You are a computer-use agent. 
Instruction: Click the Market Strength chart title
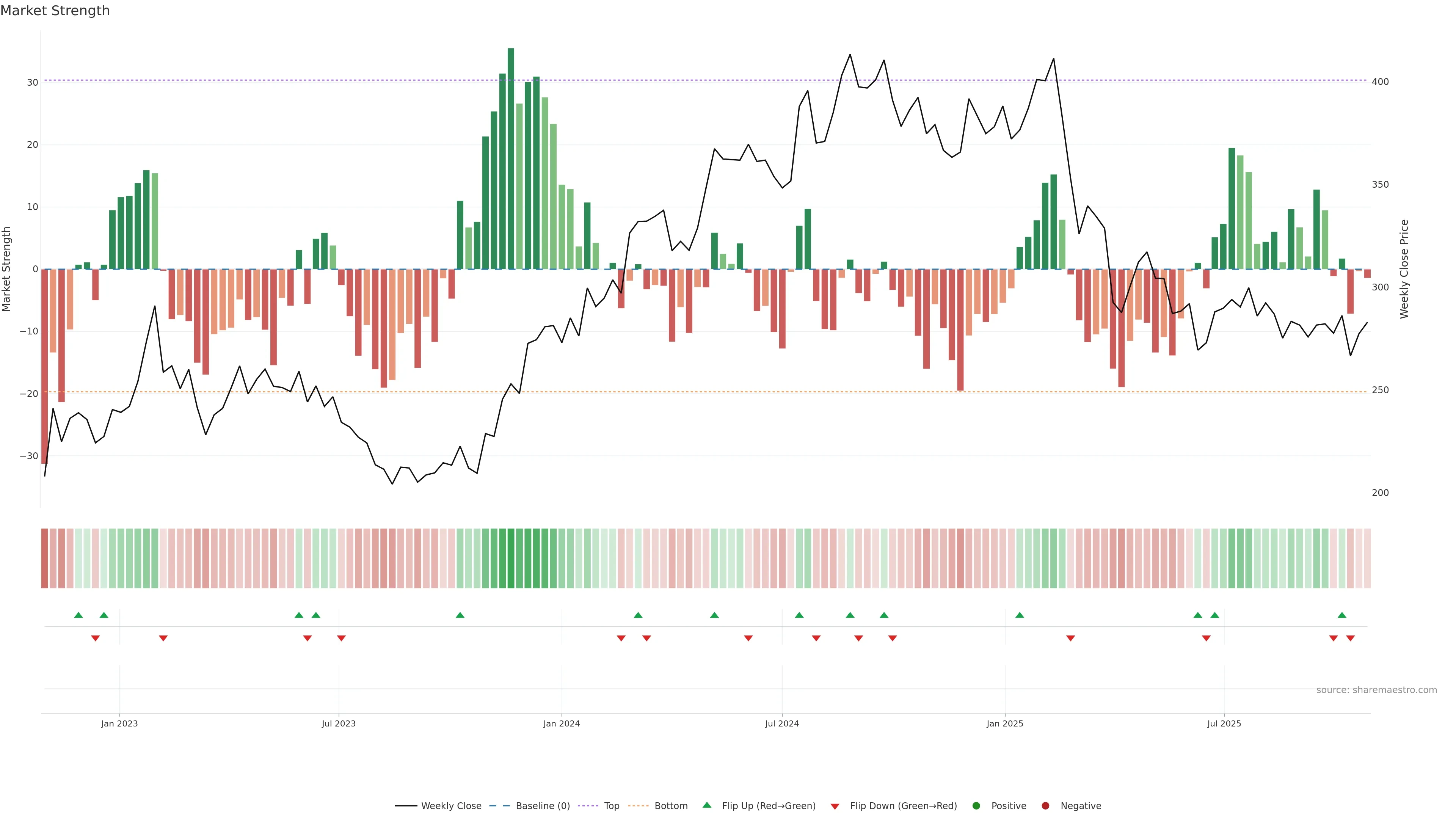(x=55, y=11)
